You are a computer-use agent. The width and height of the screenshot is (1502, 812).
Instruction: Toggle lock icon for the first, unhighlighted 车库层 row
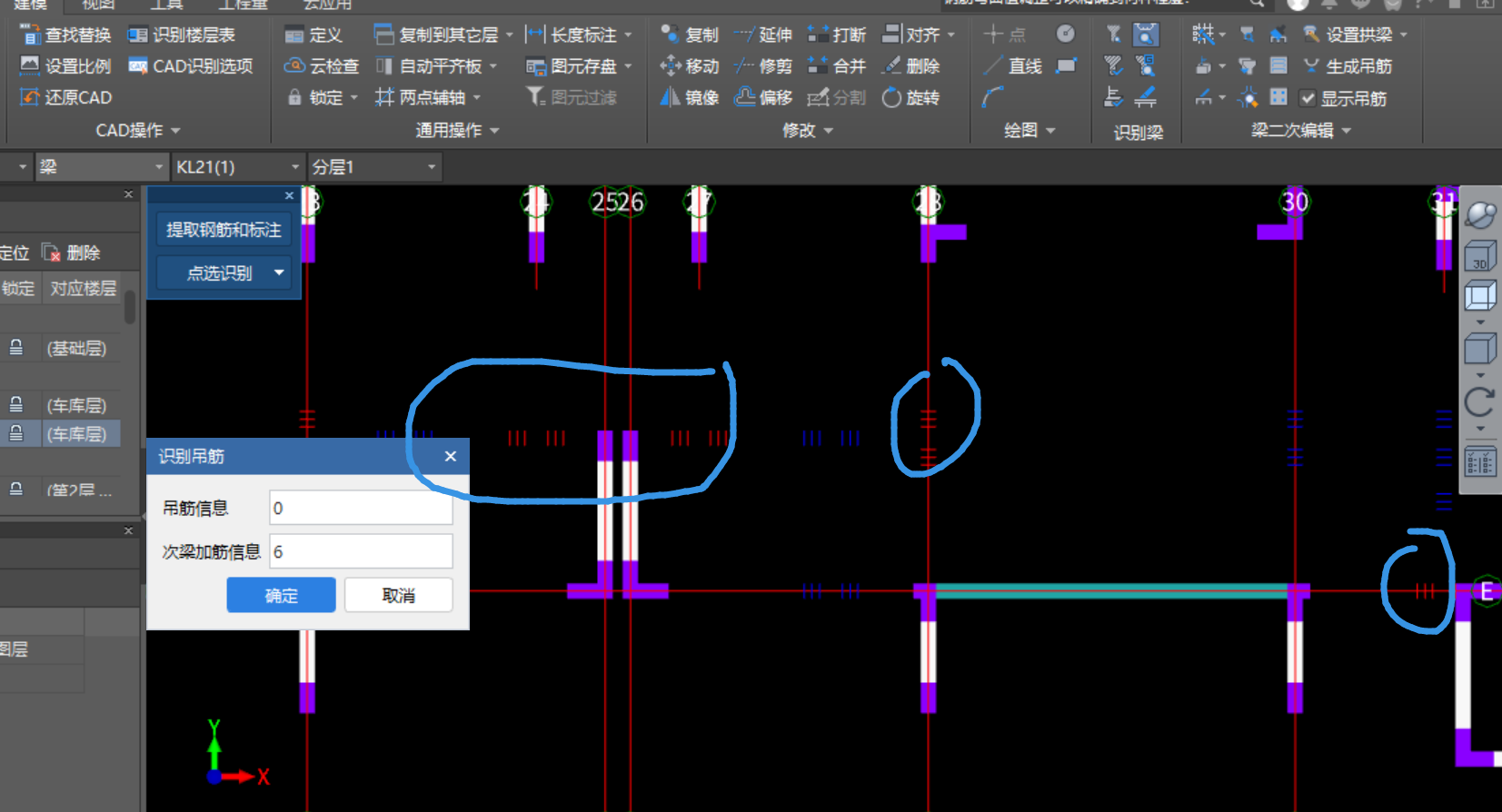coord(16,405)
